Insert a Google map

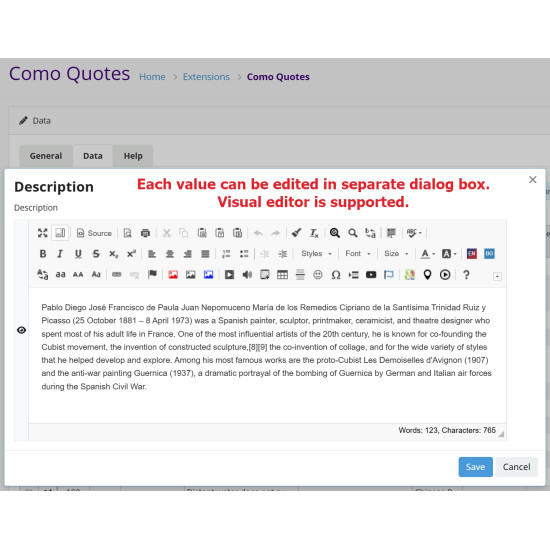click(410, 274)
